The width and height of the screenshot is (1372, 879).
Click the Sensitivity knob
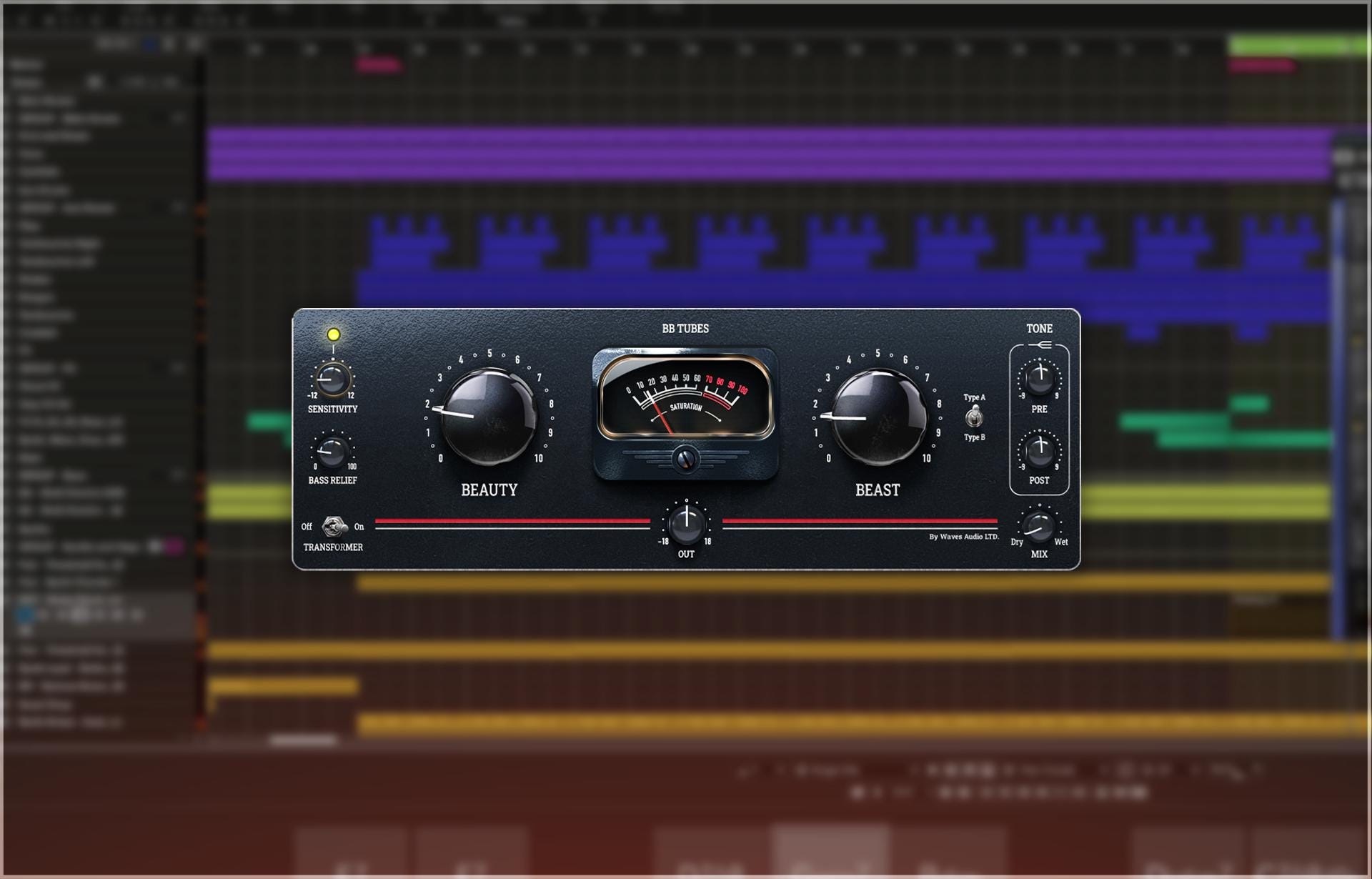coord(332,379)
